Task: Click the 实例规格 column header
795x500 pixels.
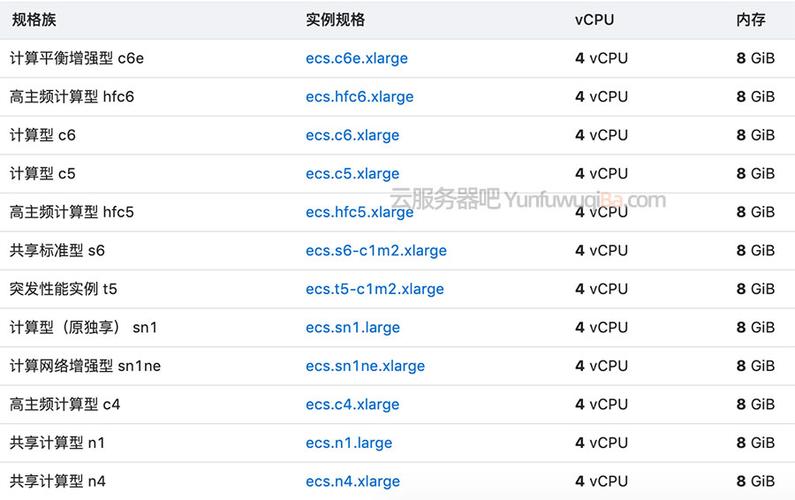Action: coord(335,20)
